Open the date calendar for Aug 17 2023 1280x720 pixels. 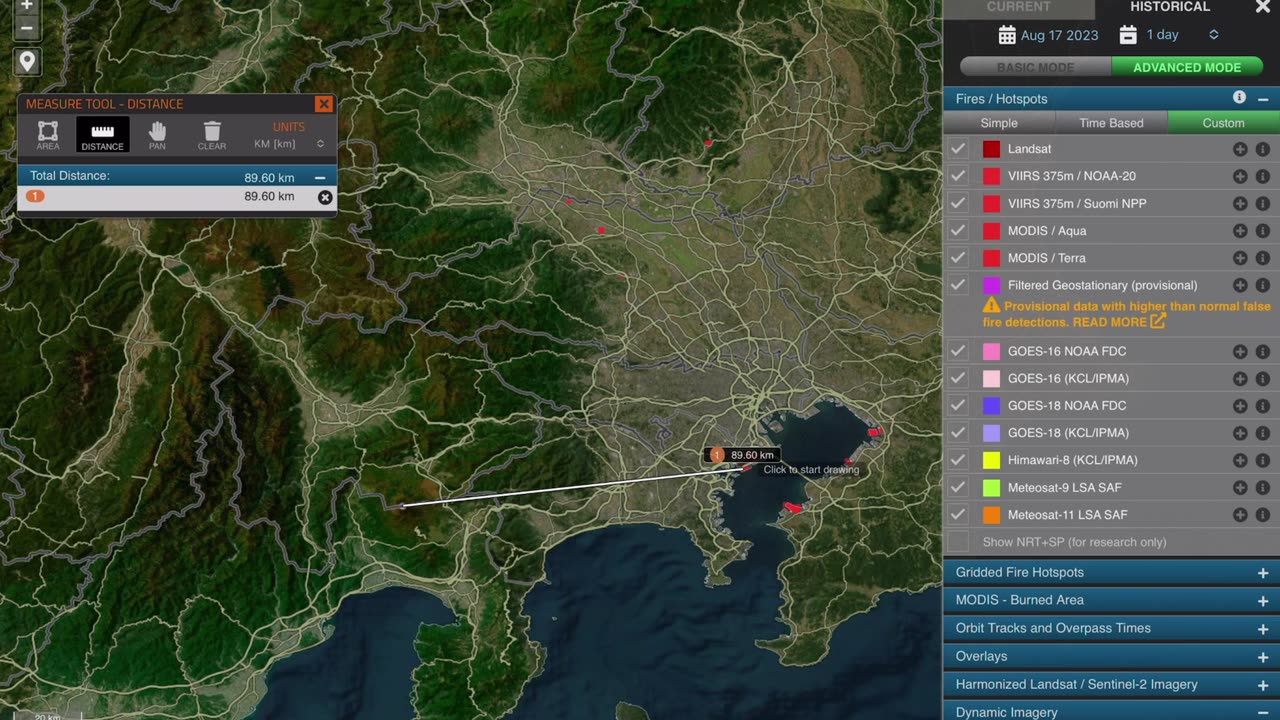(1007, 35)
